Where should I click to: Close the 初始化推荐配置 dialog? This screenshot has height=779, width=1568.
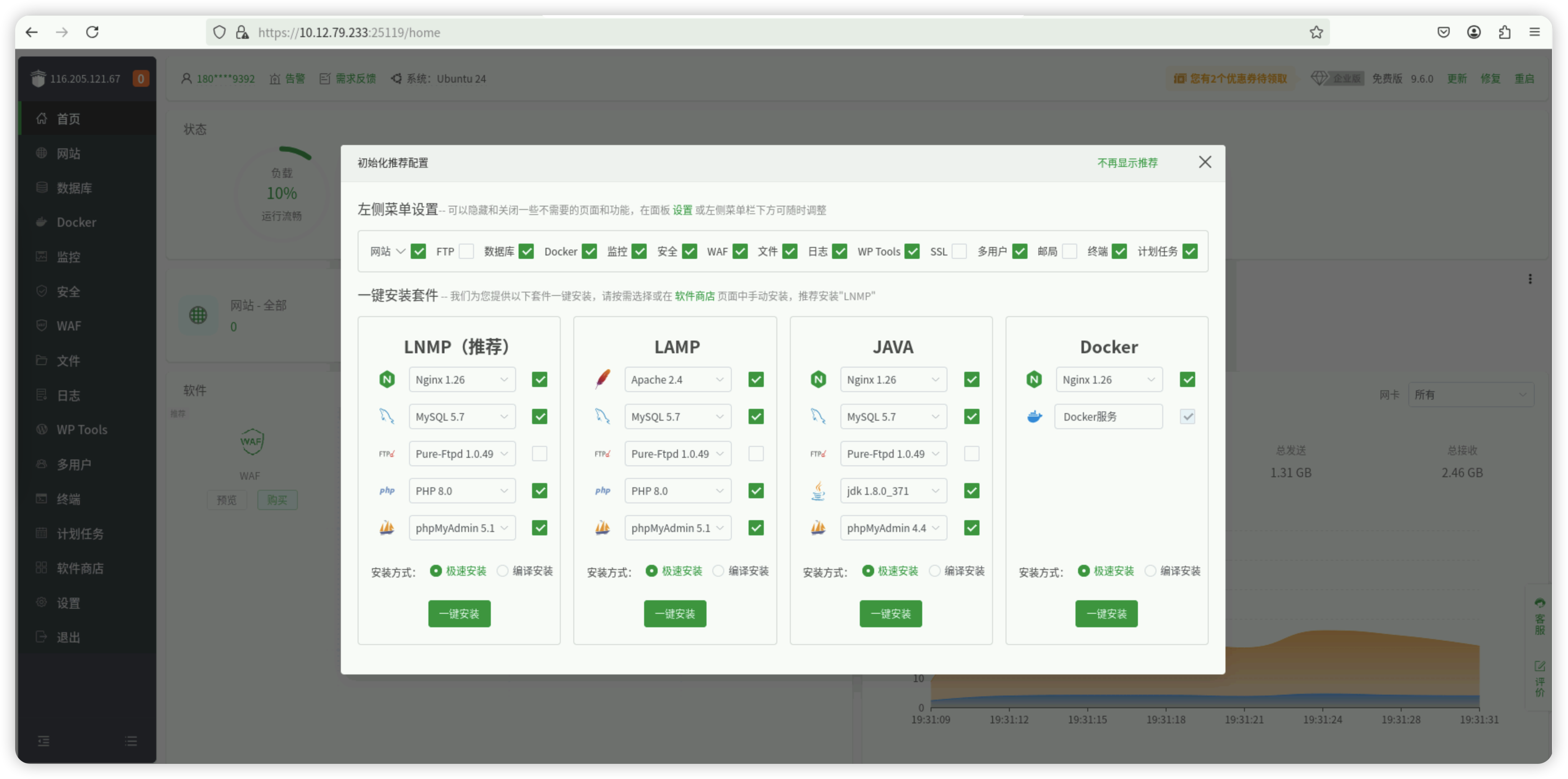click(x=1204, y=162)
